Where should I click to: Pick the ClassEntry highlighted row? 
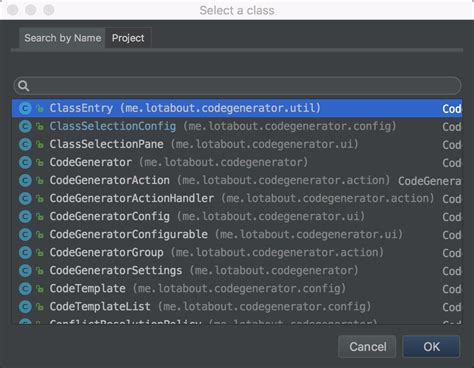coord(237,108)
